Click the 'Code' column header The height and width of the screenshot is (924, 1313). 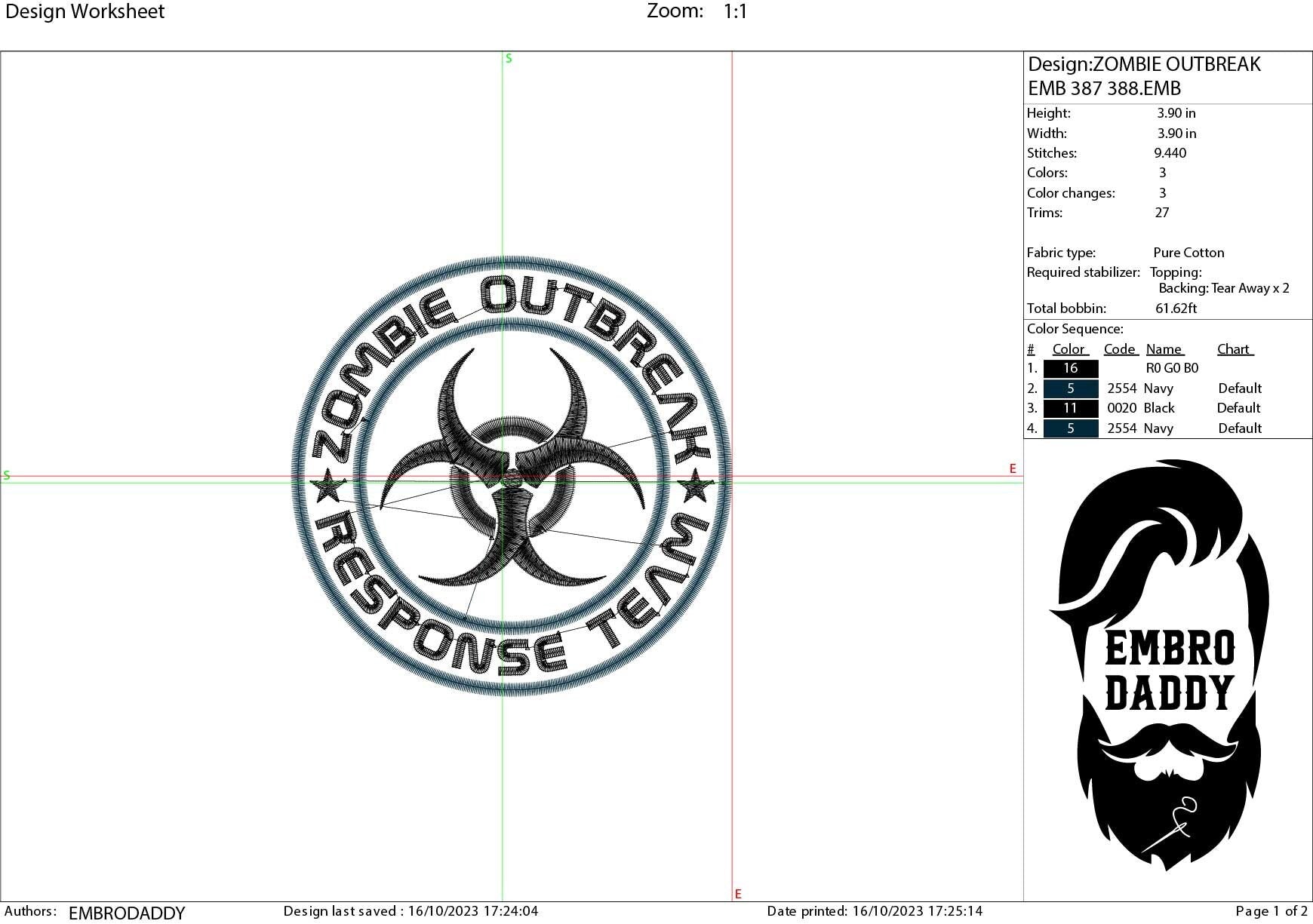1121,349
